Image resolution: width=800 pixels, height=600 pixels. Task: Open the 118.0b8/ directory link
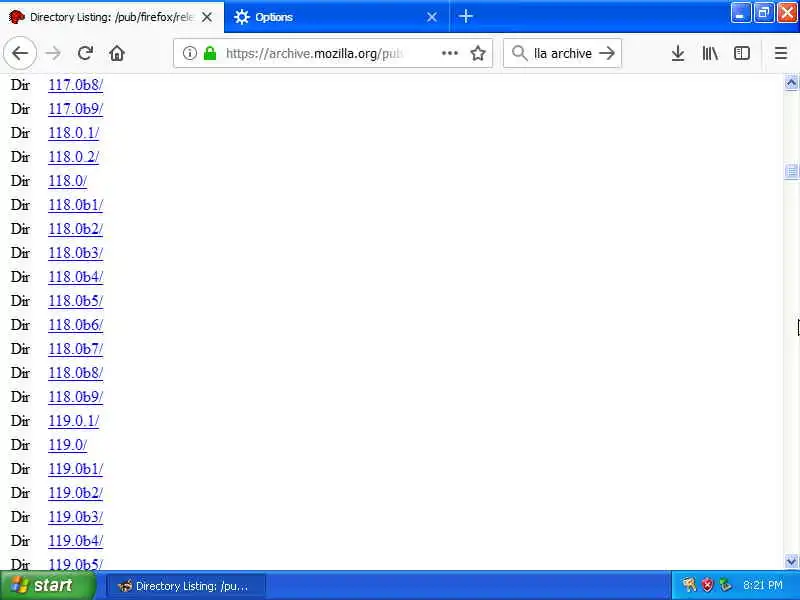(76, 372)
